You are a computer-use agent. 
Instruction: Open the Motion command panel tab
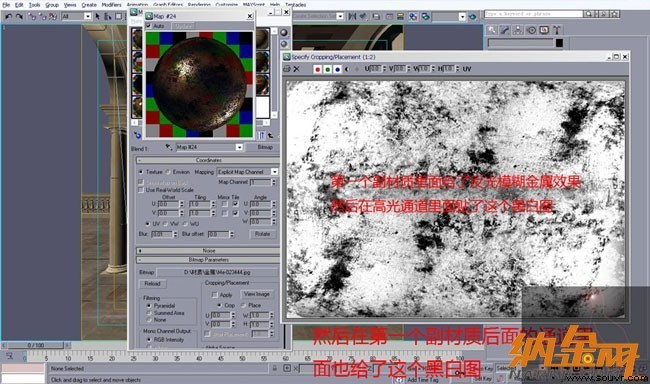pyautogui.click(x=531, y=30)
